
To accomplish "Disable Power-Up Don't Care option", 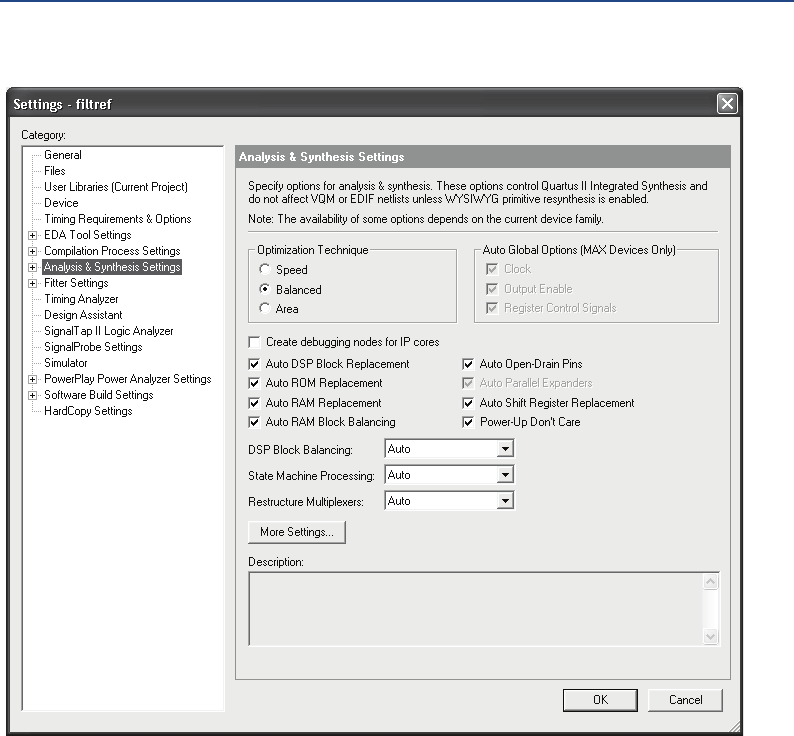I will (469, 422).
